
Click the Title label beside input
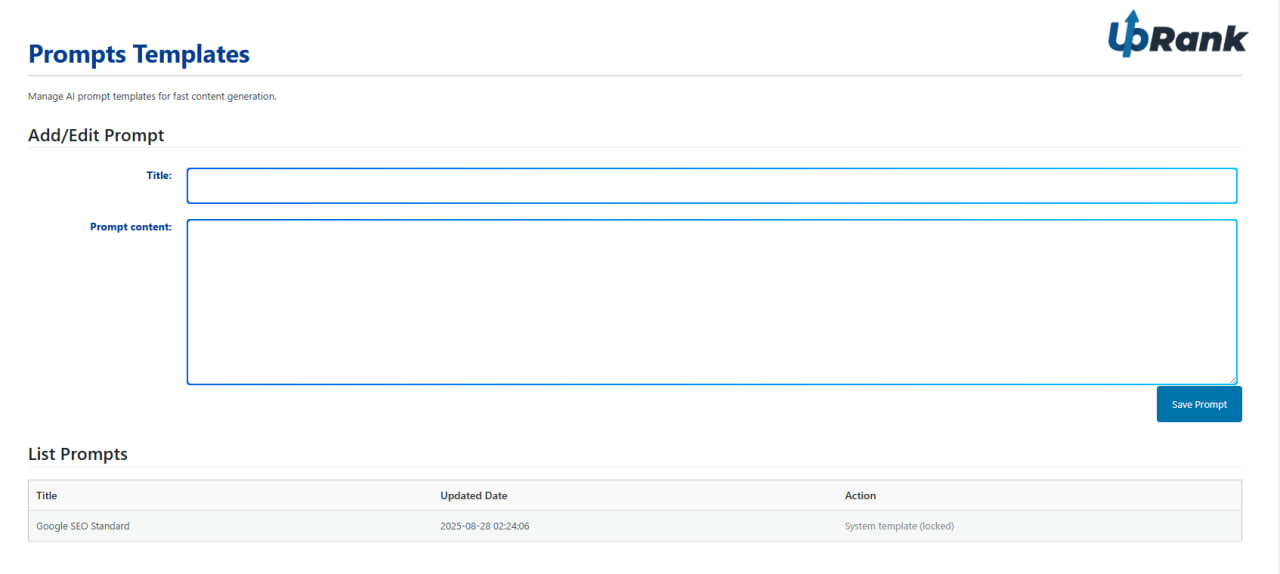pos(159,175)
